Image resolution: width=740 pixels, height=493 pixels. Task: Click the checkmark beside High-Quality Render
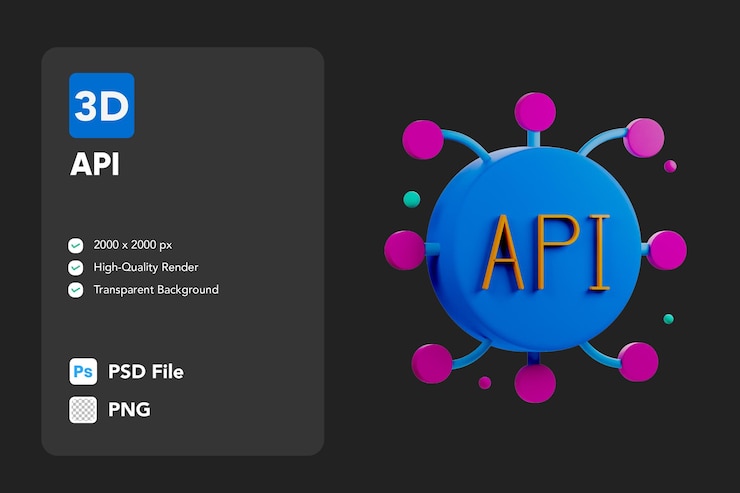click(x=76, y=267)
